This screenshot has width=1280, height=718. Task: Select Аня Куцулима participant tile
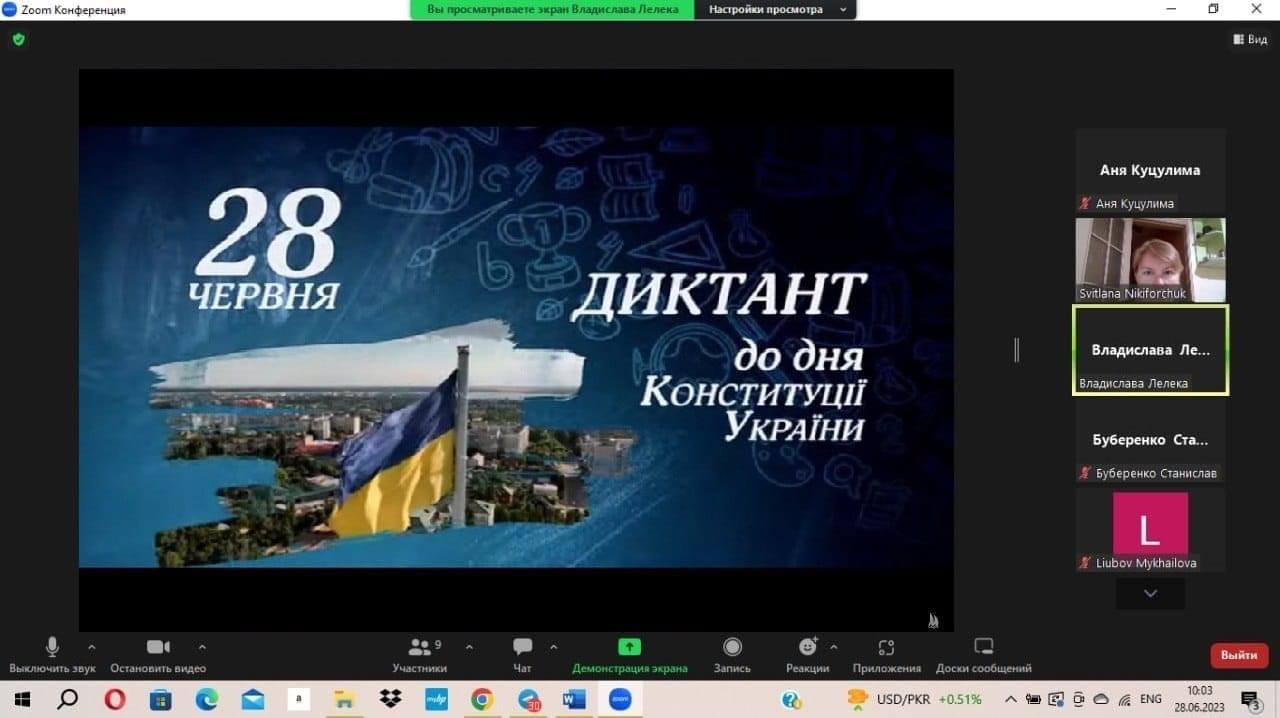1150,170
